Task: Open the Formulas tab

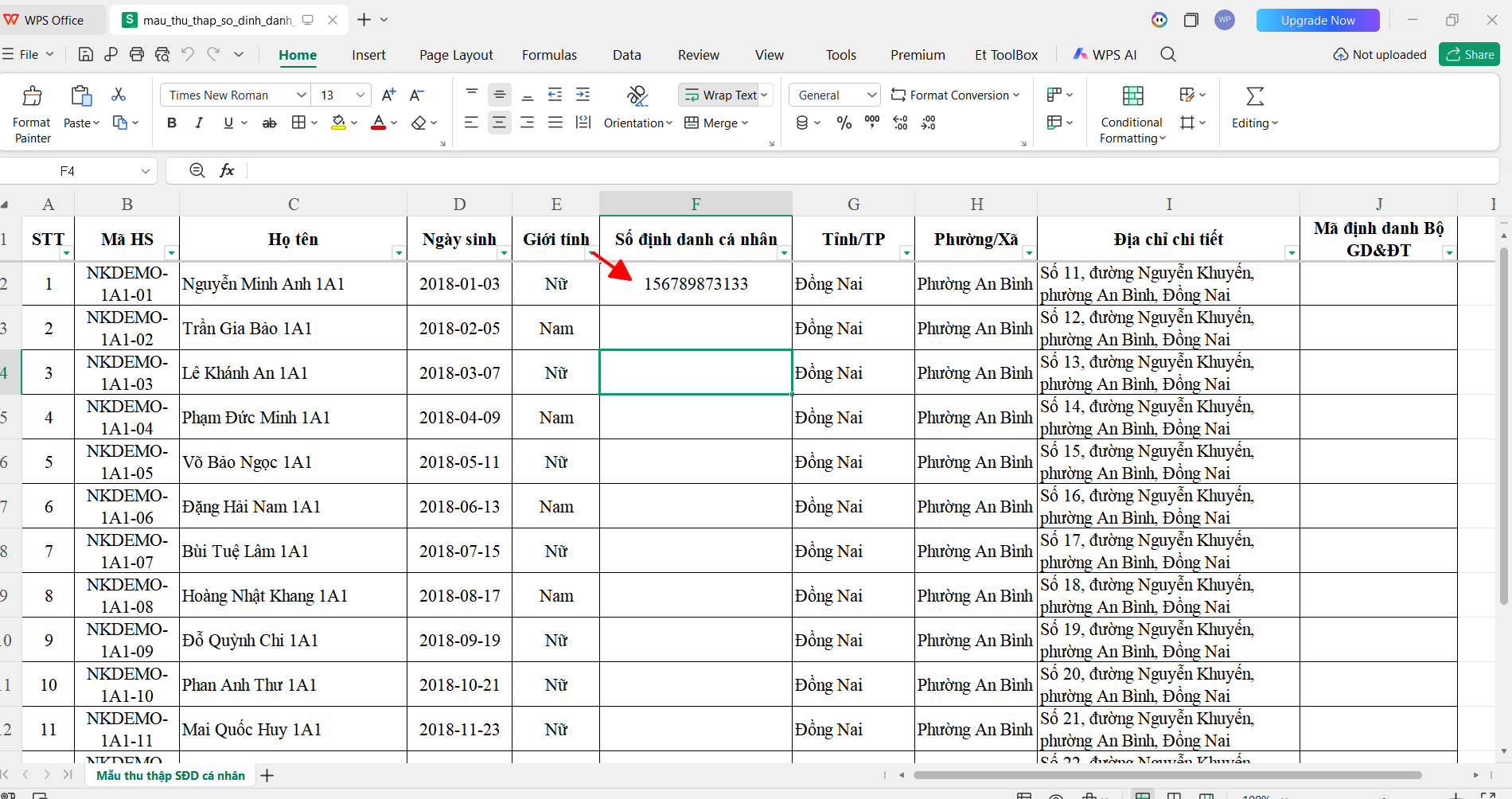Action: tap(549, 55)
